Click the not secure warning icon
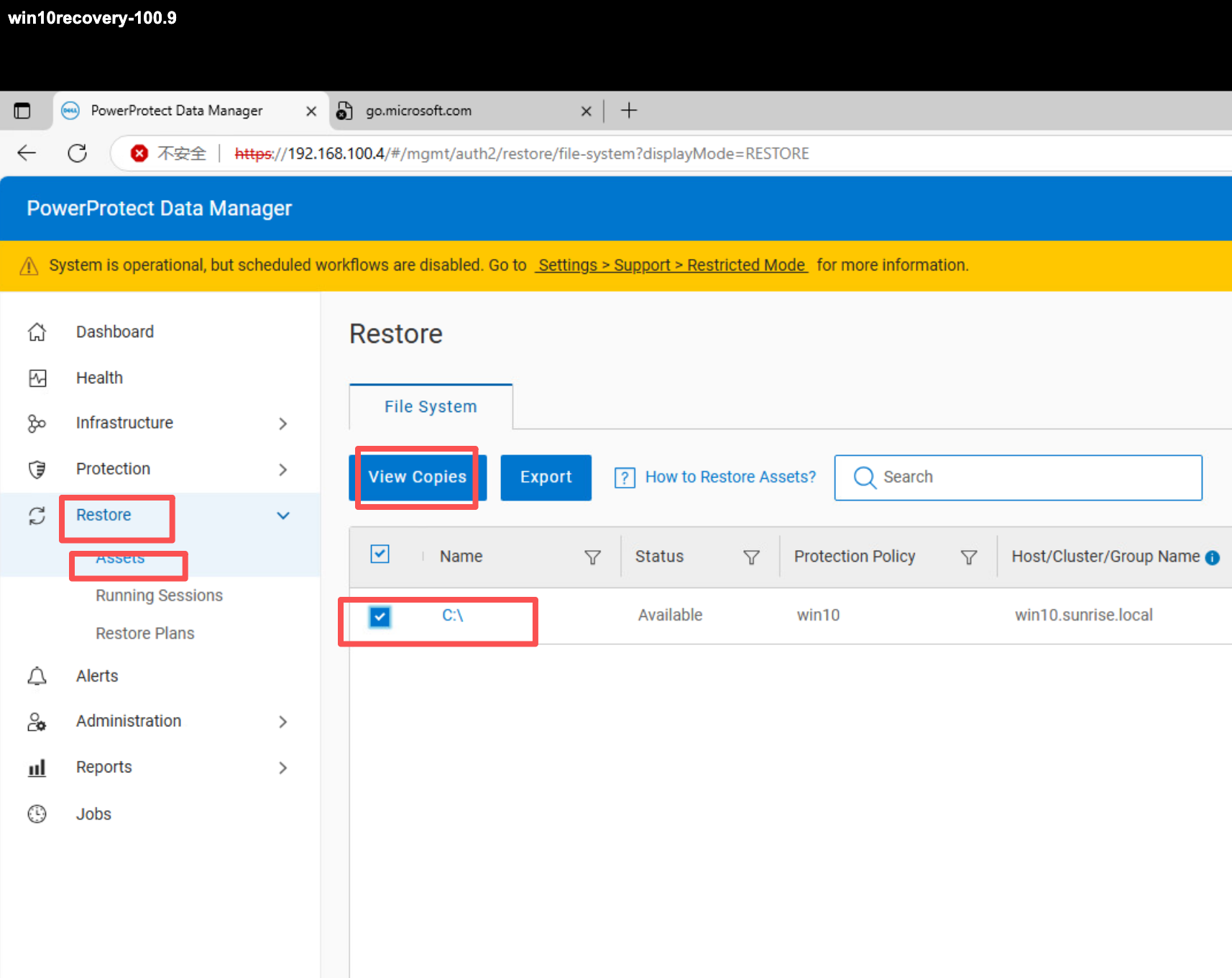This screenshot has height=978, width=1232. coord(139,153)
